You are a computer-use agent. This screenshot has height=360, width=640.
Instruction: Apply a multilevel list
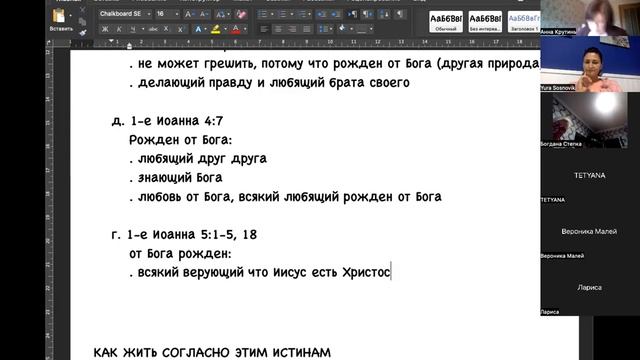302,14
